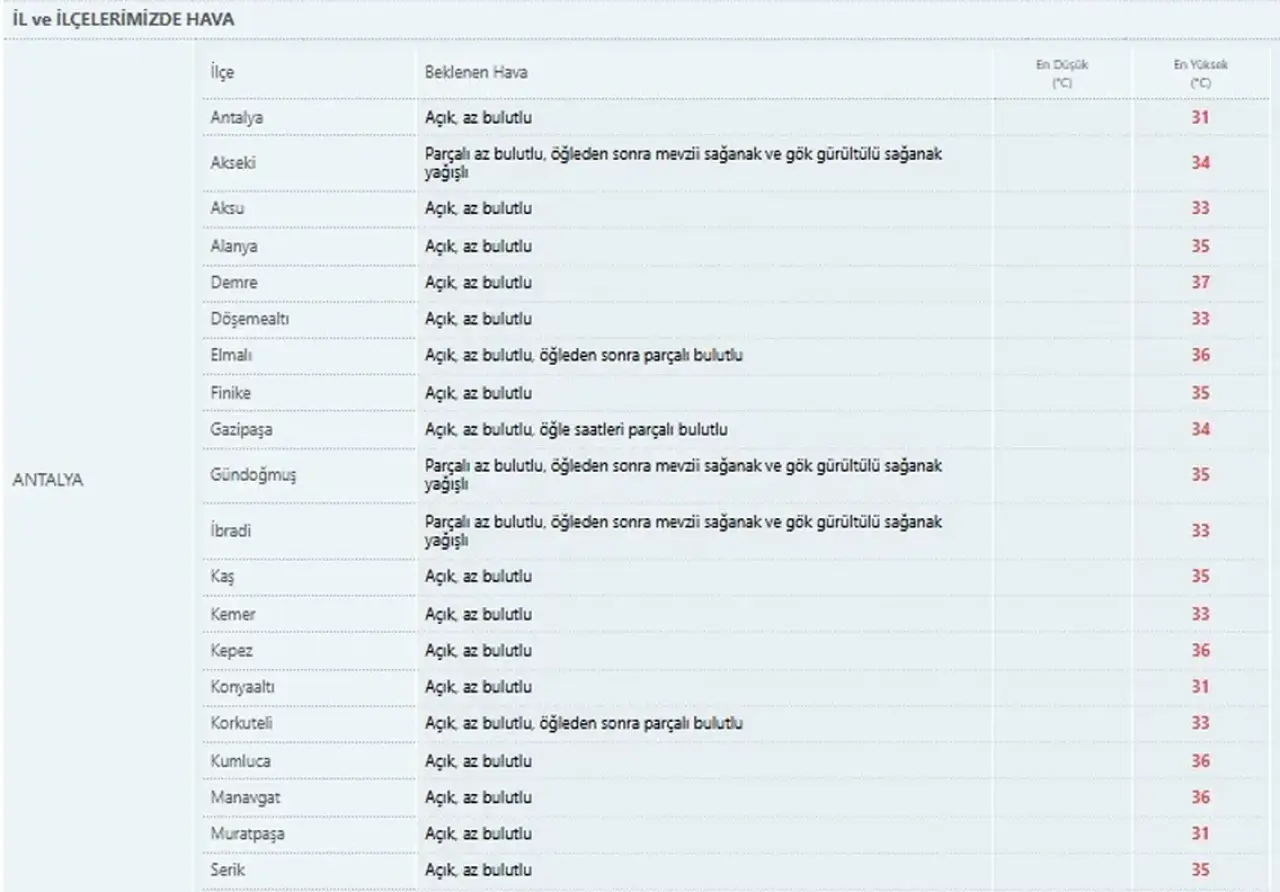1280x892 pixels.
Task: Click the ANTALYA province cell
Action: [47, 479]
